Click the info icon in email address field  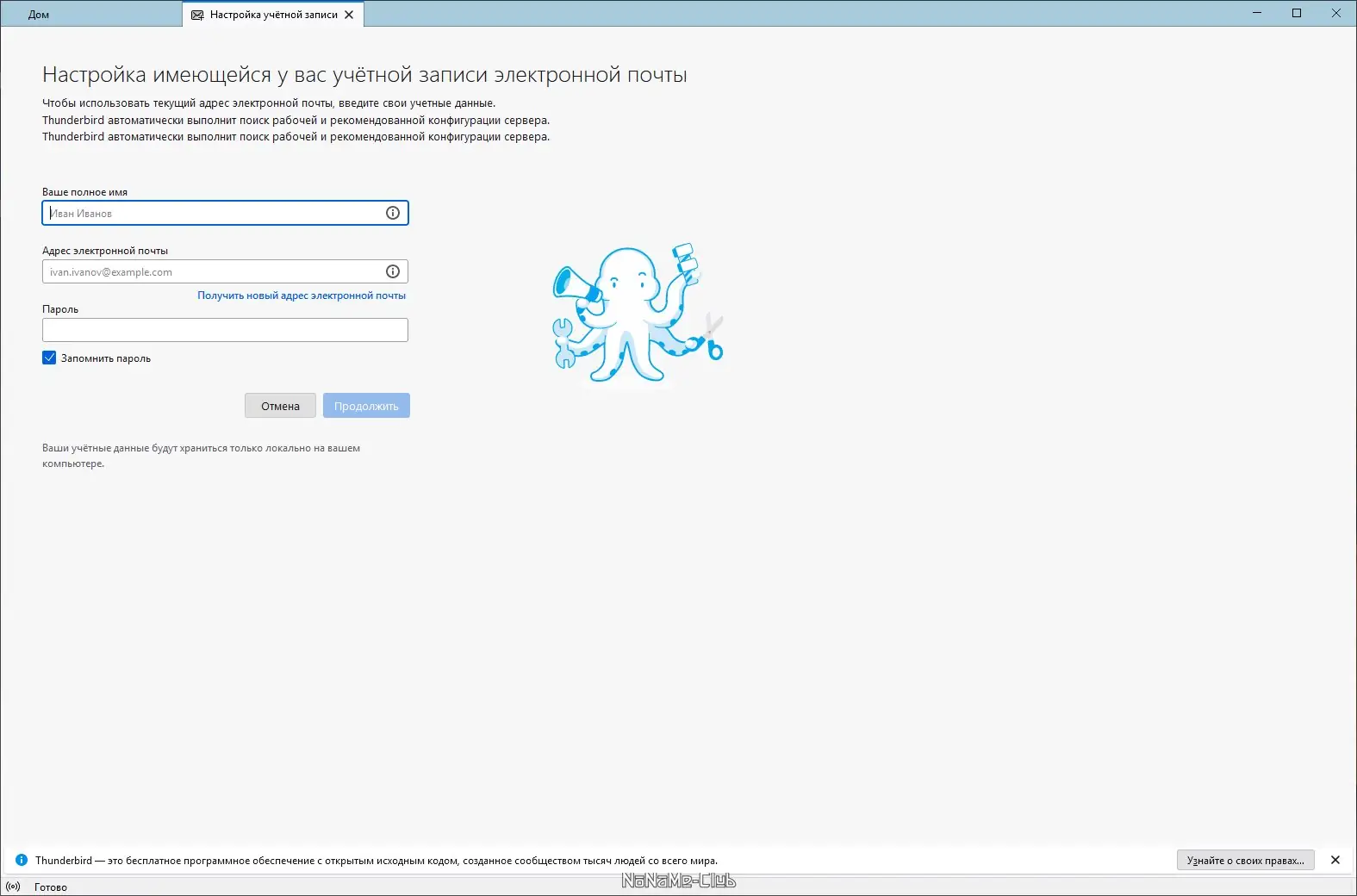tap(393, 271)
